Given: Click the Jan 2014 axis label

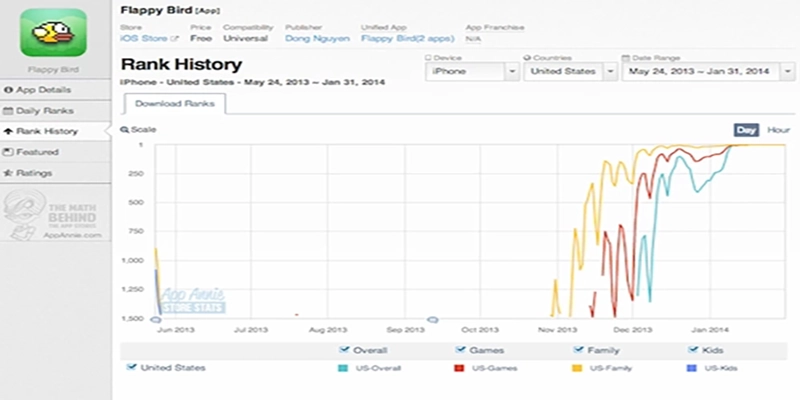Looking at the screenshot, I should click(712, 330).
